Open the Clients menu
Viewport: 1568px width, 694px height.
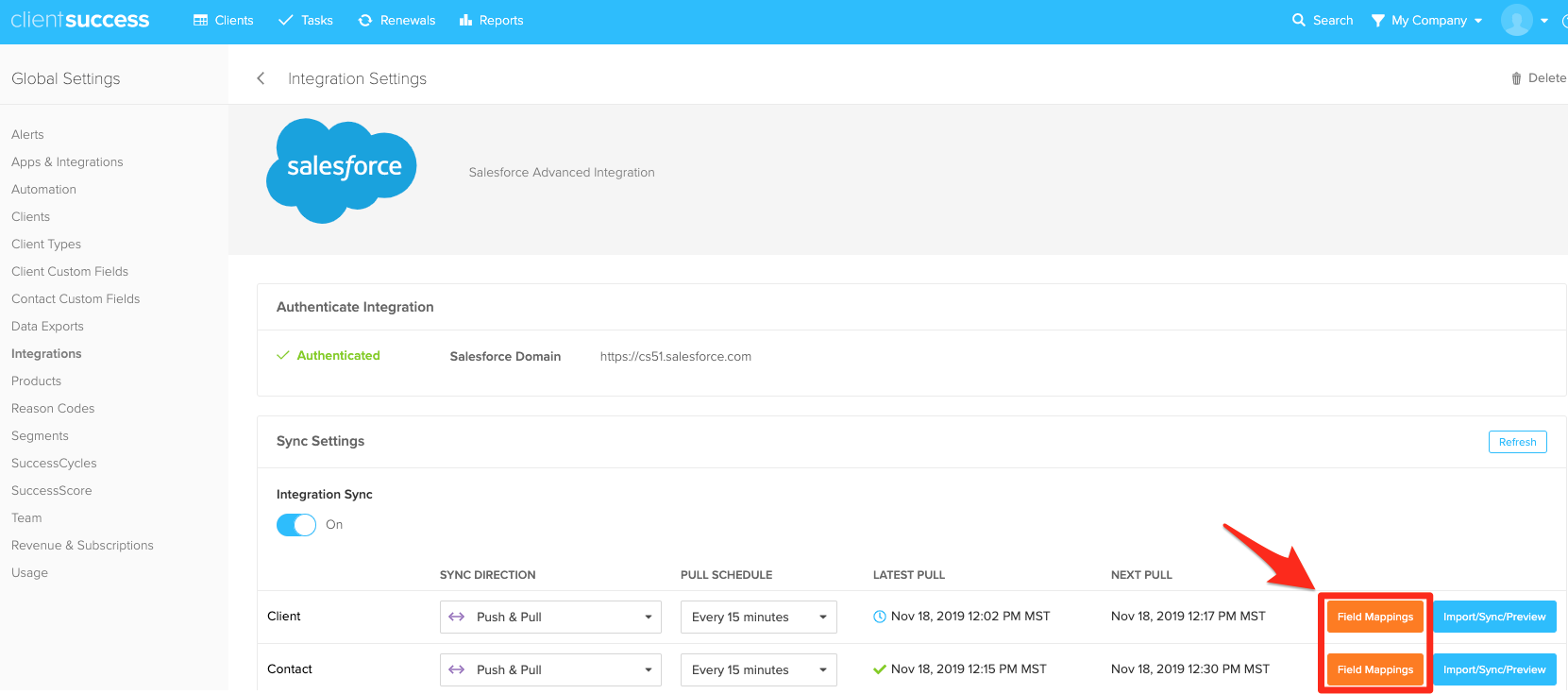click(224, 20)
